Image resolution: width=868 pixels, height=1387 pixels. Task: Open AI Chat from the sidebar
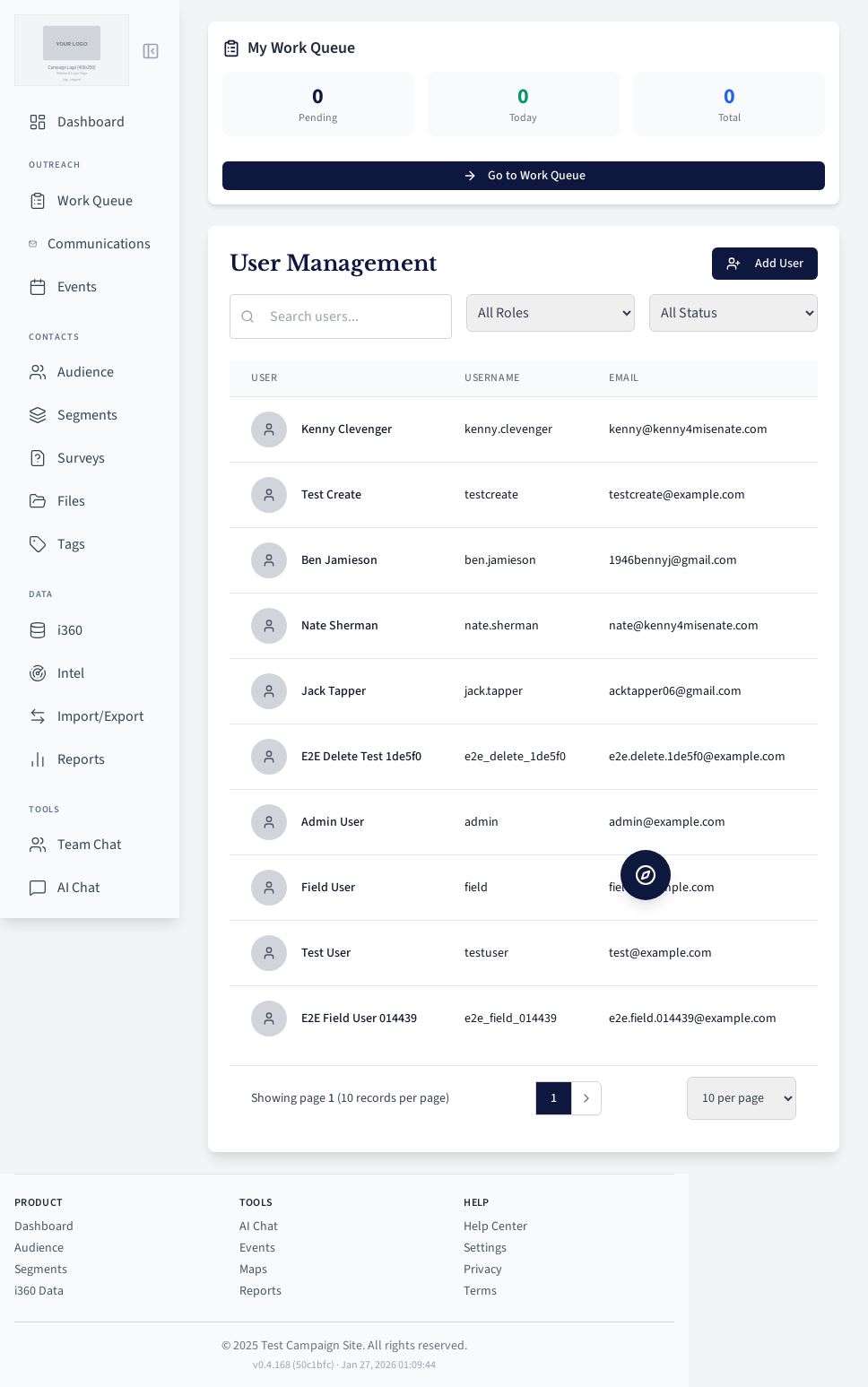click(78, 888)
